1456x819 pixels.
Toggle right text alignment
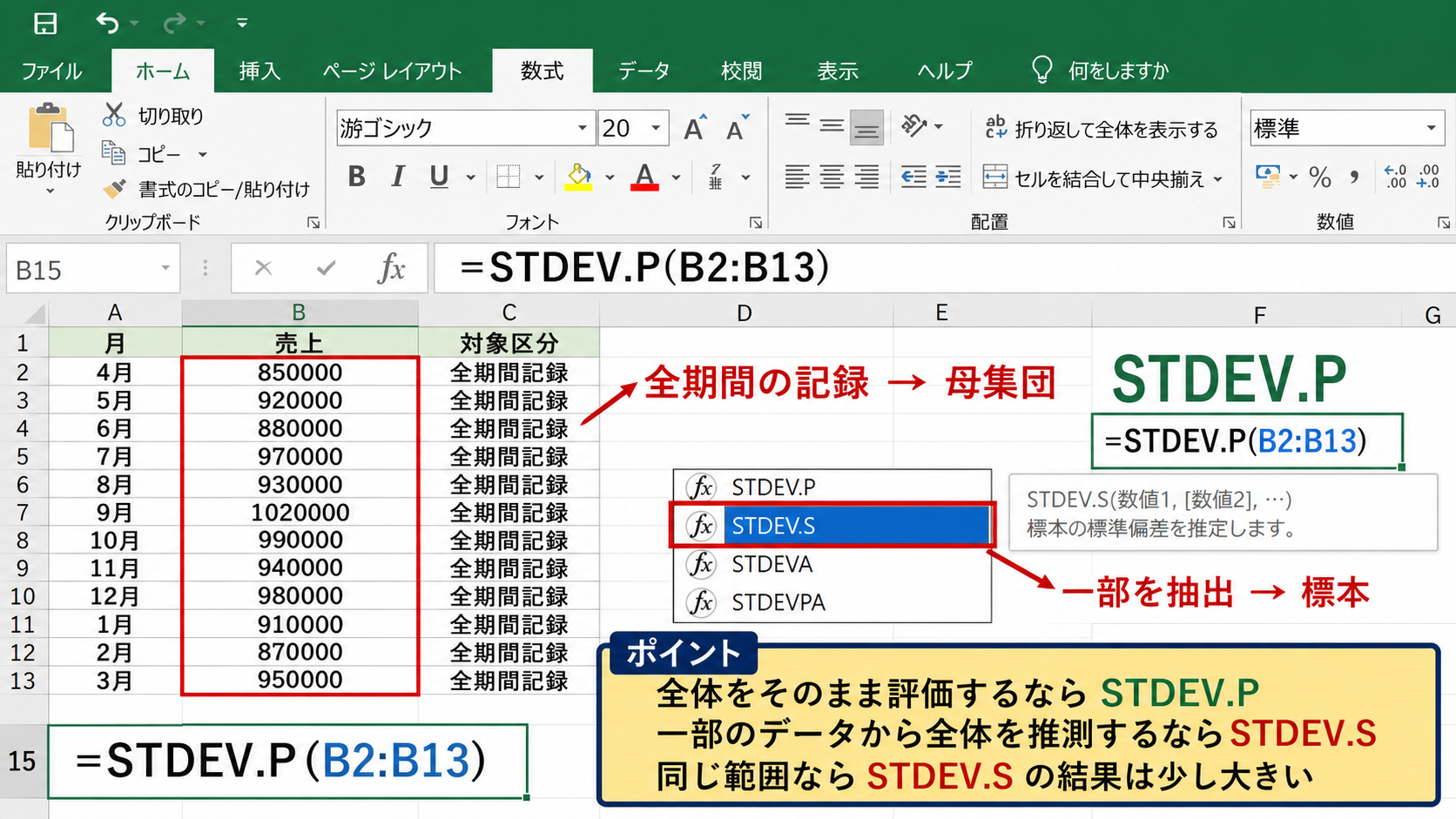[x=866, y=178]
